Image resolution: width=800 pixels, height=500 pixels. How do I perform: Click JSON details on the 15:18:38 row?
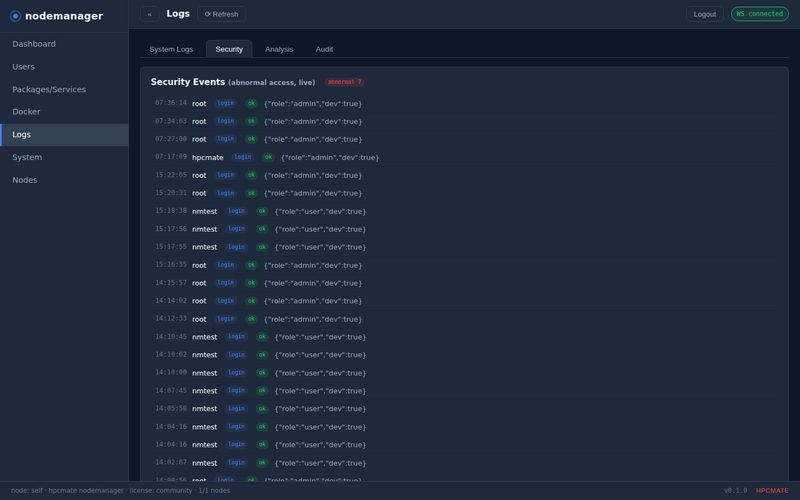click(x=320, y=211)
